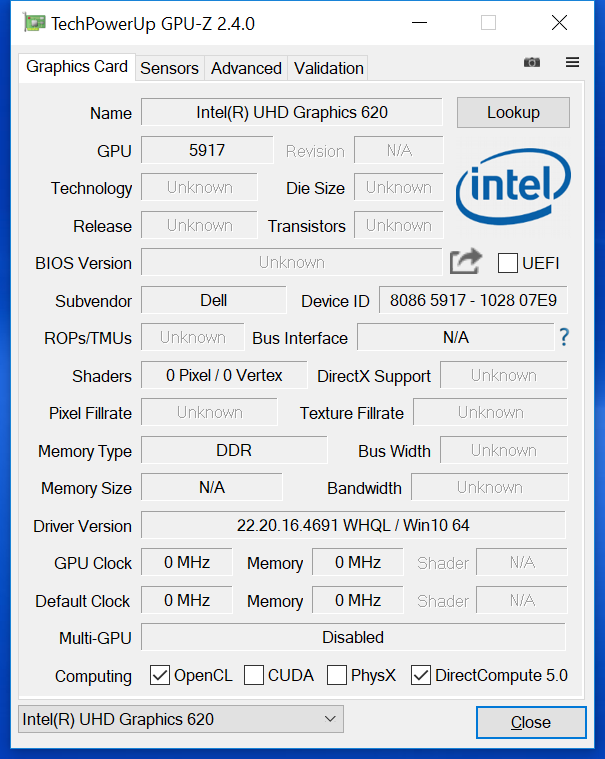Viewport: 605px width, 759px height.
Task: Click the GPU Clock row Memory 0 MHz field
Action: (x=358, y=562)
